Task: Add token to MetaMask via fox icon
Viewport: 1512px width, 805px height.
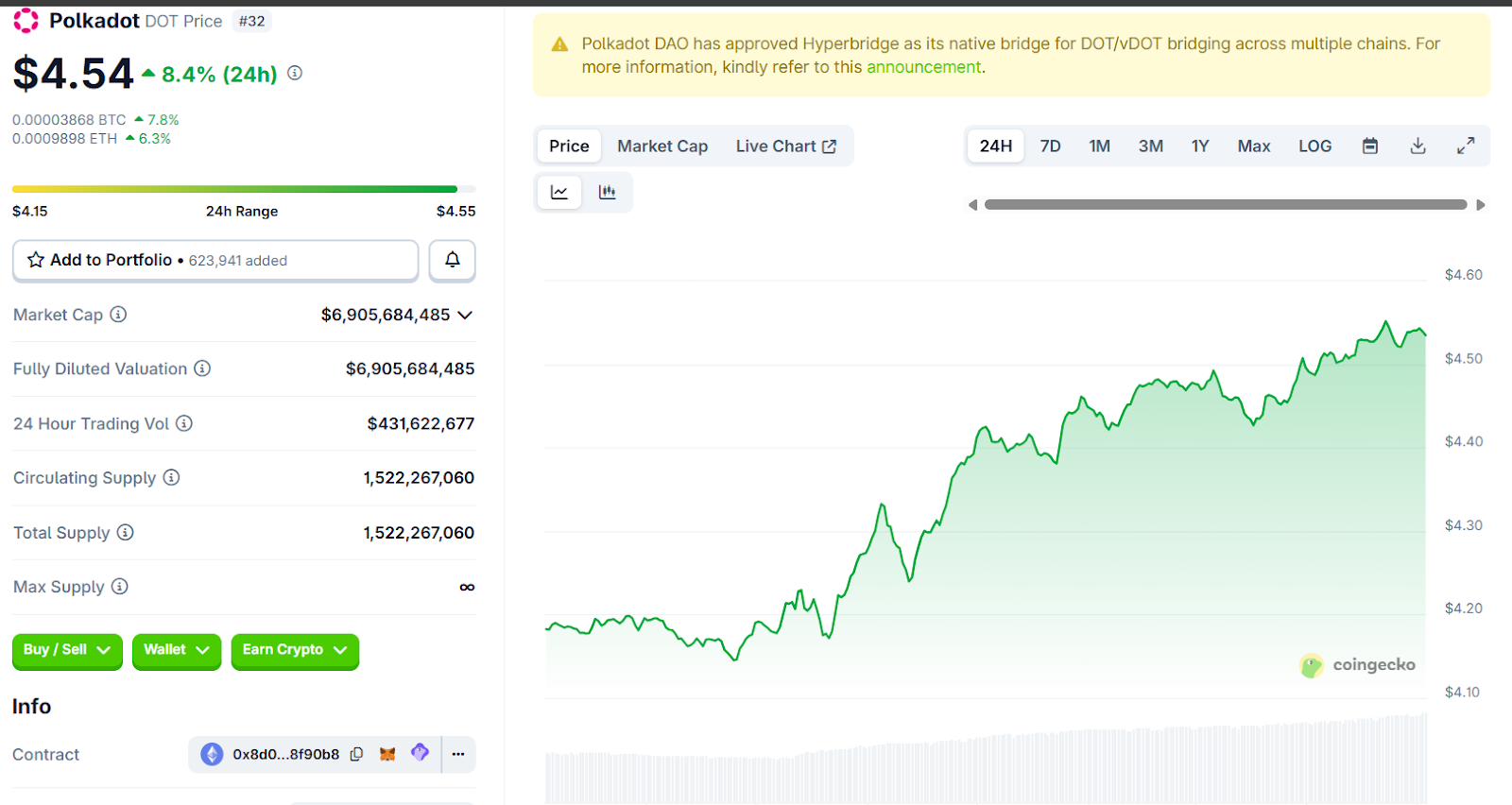Action: (x=387, y=754)
